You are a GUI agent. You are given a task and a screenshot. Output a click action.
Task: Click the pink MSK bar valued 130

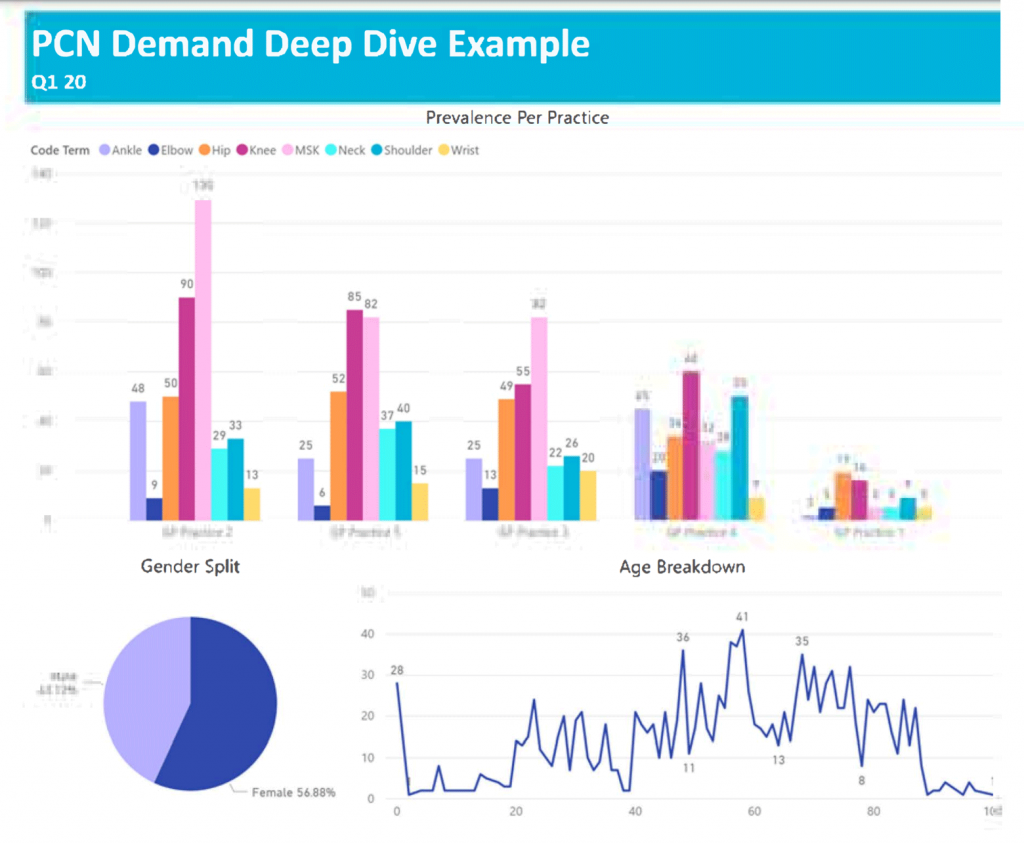coord(205,350)
